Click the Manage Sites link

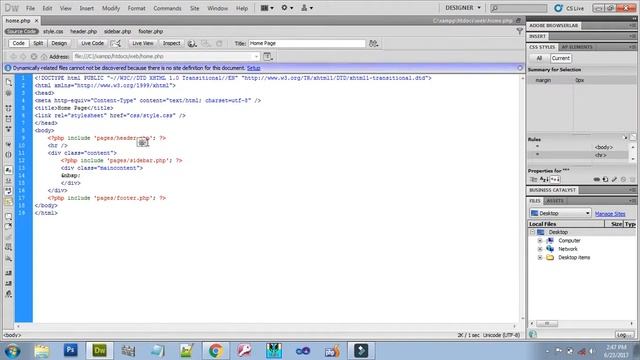pyautogui.click(x=610, y=213)
